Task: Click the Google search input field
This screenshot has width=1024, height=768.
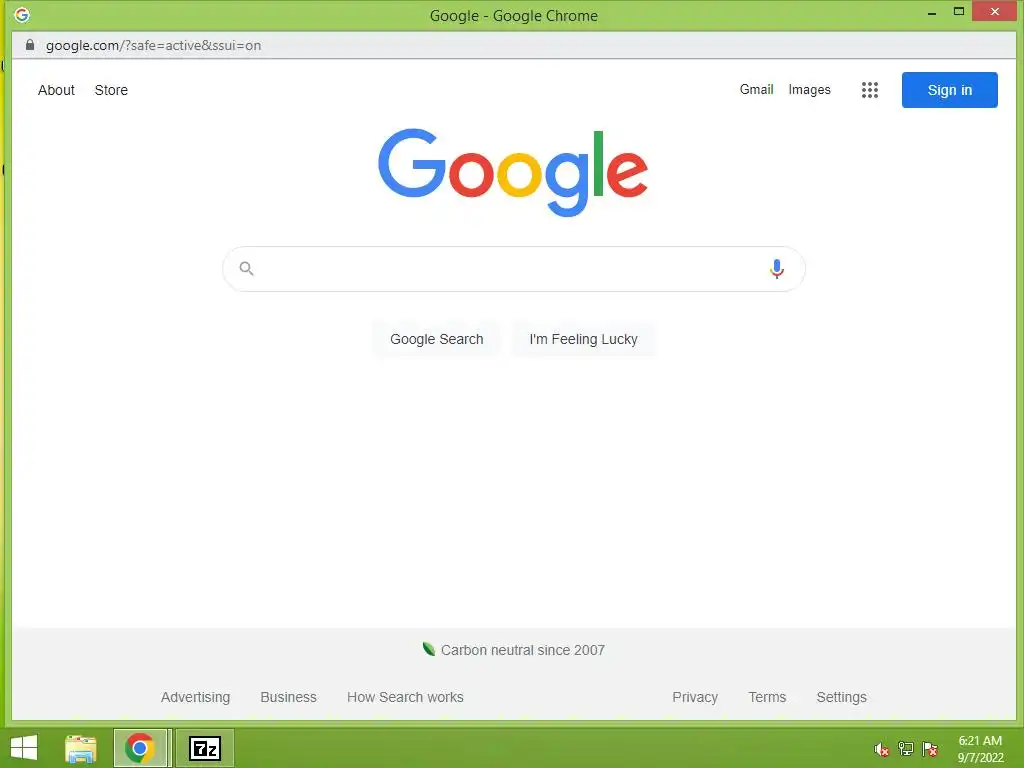Action: [x=513, y=269]
